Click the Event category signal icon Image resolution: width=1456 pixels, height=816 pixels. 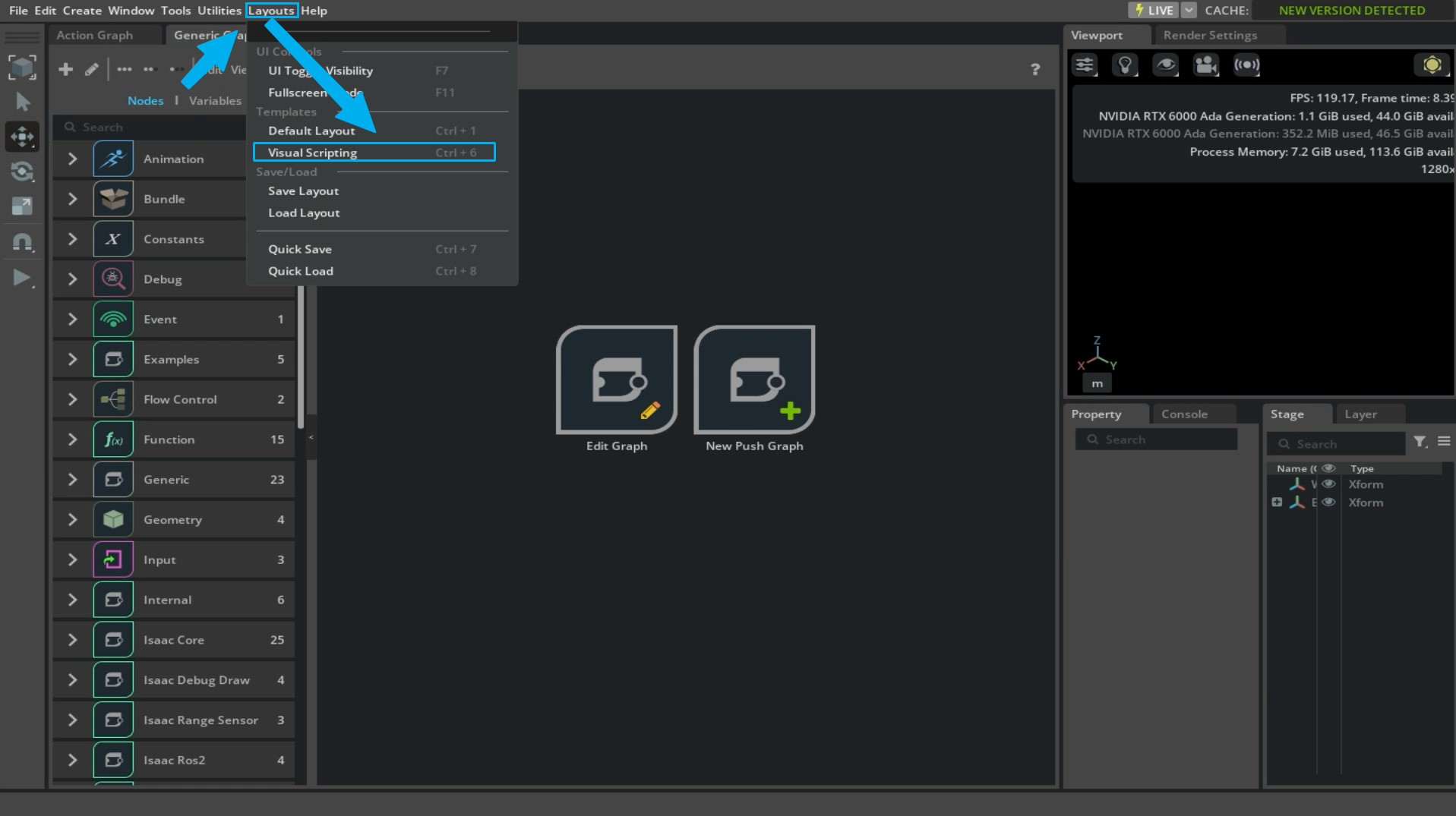click(x=113, y=319)
